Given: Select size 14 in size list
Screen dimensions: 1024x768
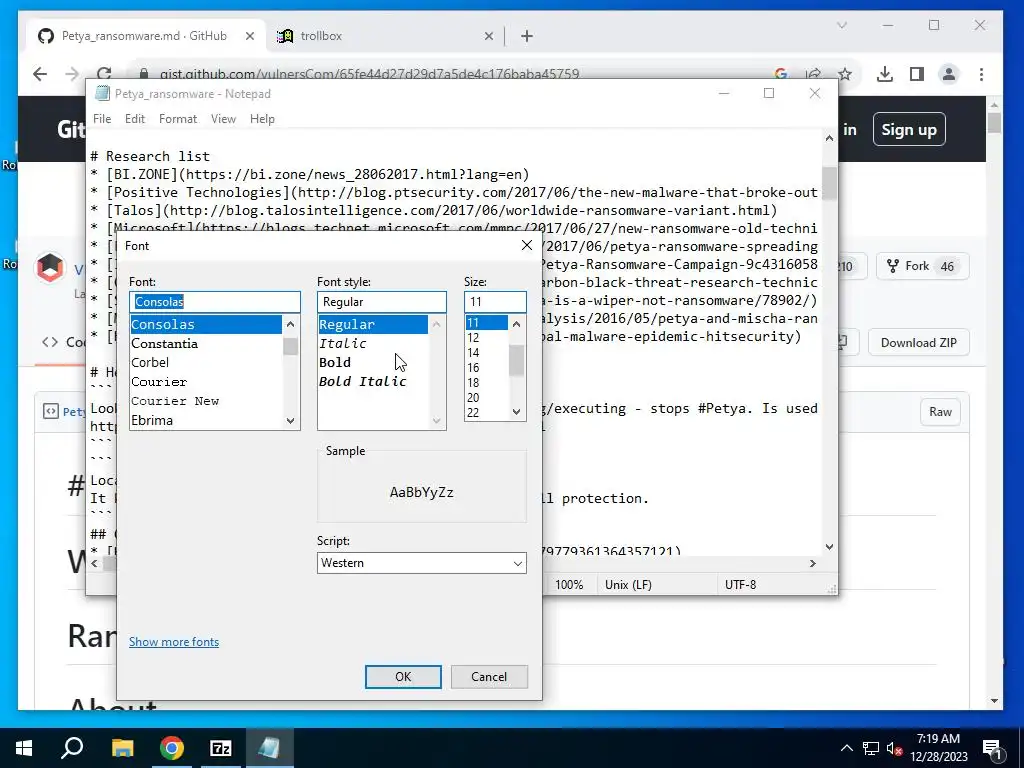Looking at the screenshot, I should 487,353.
